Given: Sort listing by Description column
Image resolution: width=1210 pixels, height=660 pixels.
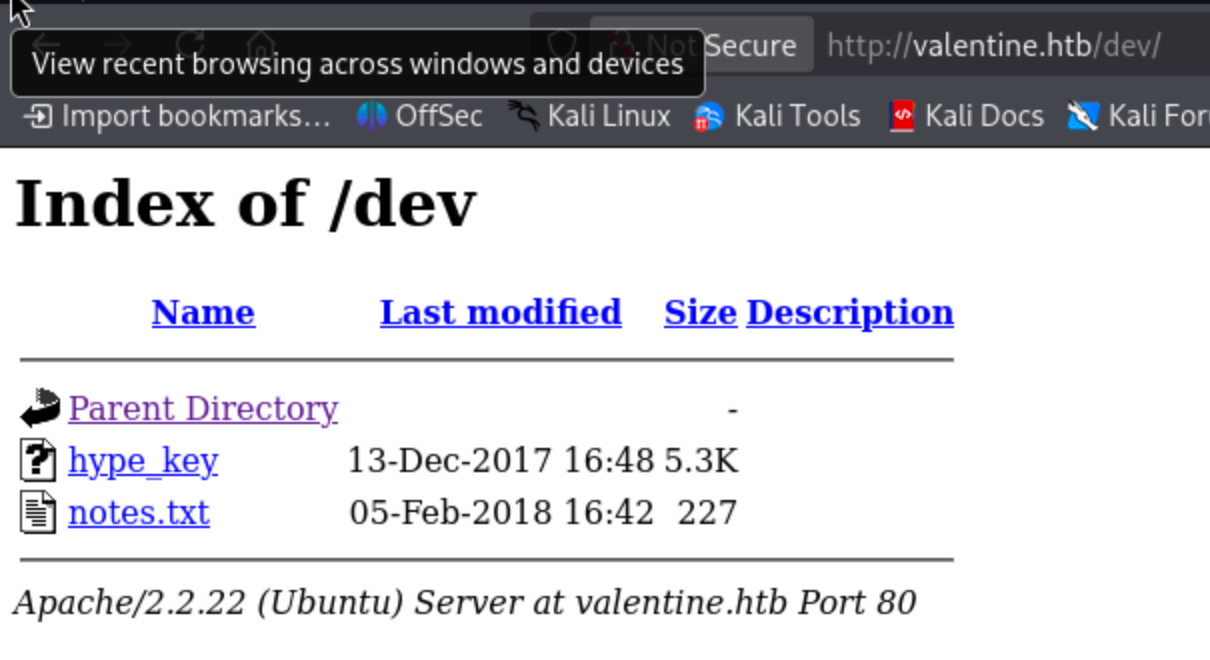Looking at the screenshot, I should click(x=850, y=312).
